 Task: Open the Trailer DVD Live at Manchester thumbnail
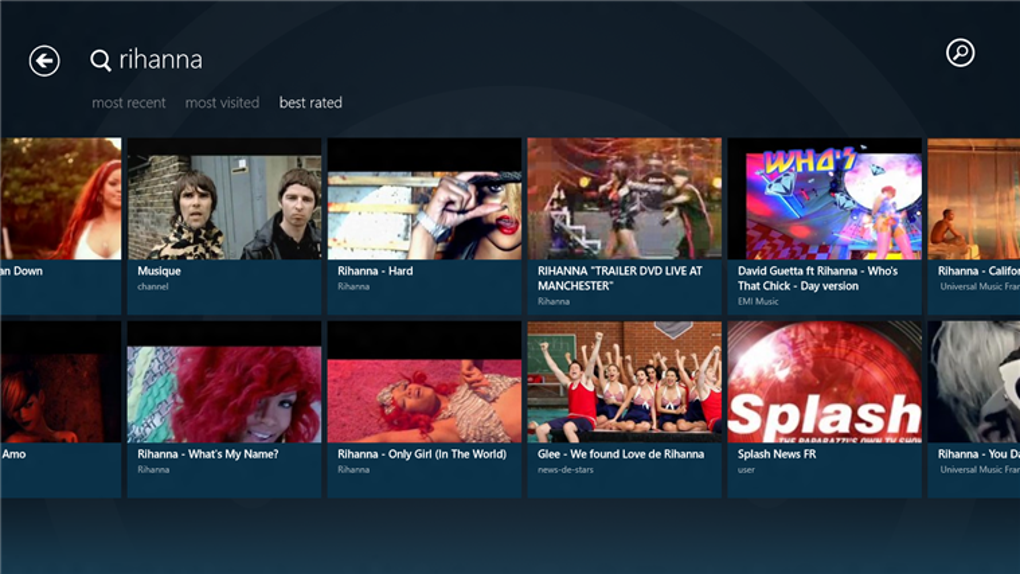(x=624, y=198)
